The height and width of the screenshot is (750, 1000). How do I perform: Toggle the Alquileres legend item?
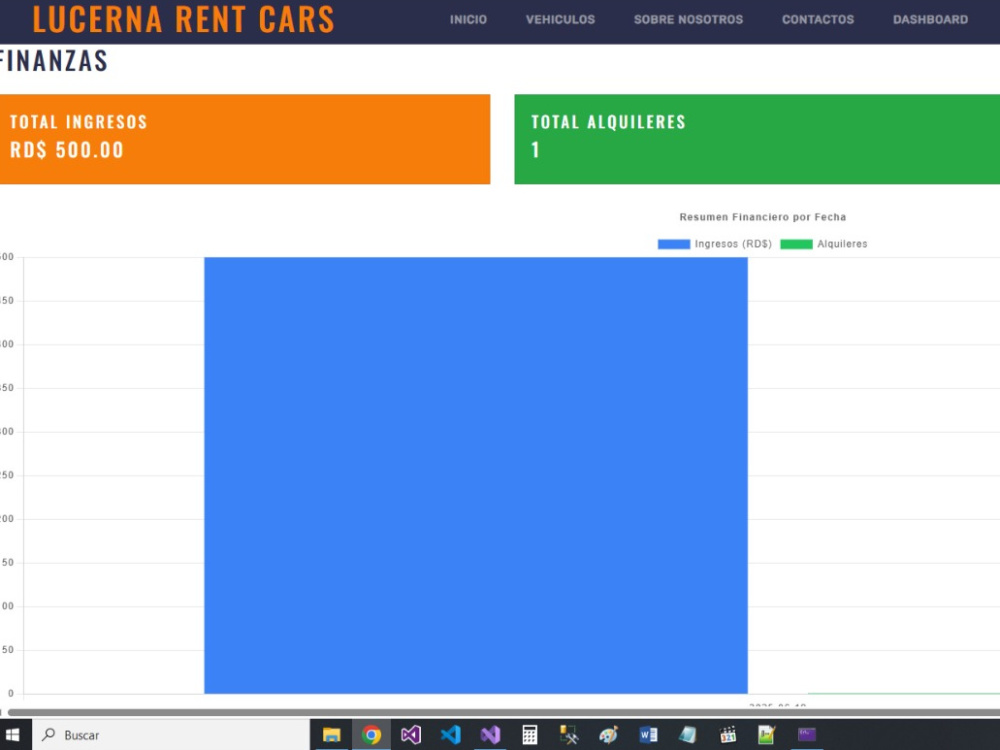pyautogui.click(x=823, y=244)
